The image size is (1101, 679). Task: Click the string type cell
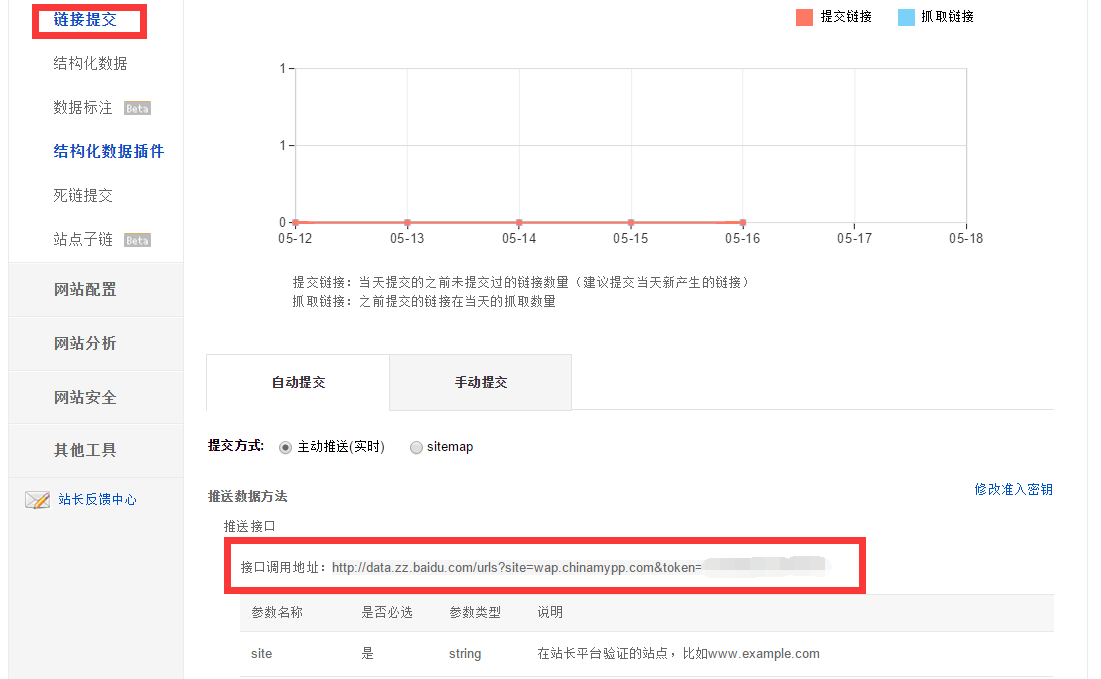click(465, 654)
